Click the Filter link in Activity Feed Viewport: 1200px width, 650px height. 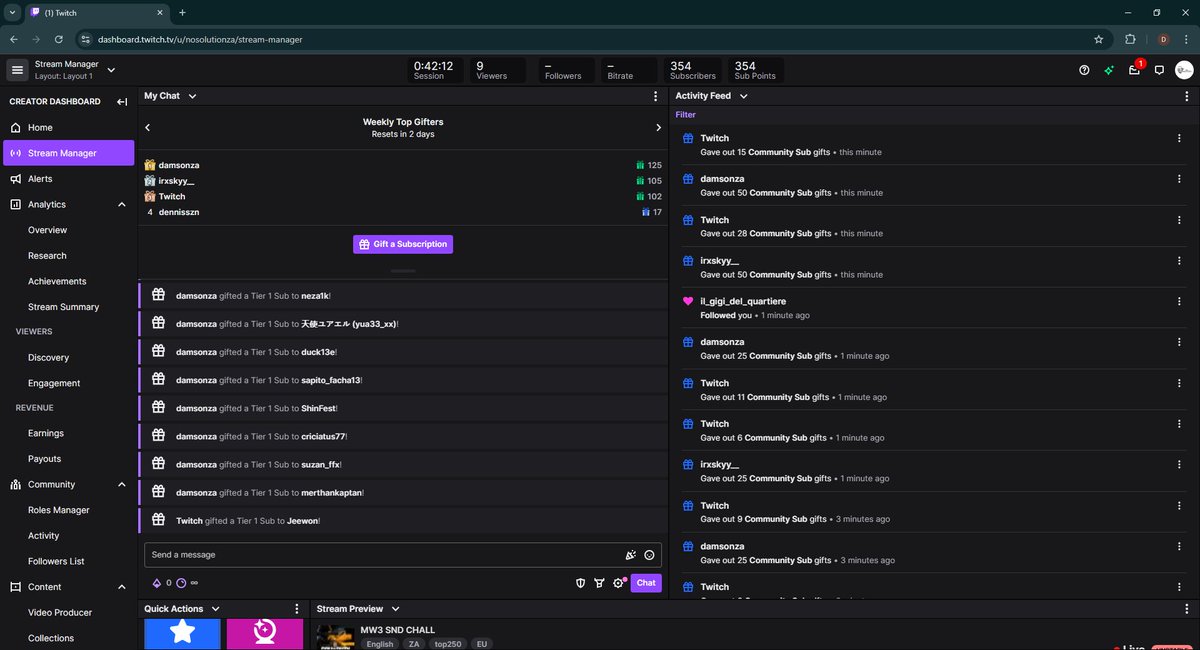[x=685, y=115]
